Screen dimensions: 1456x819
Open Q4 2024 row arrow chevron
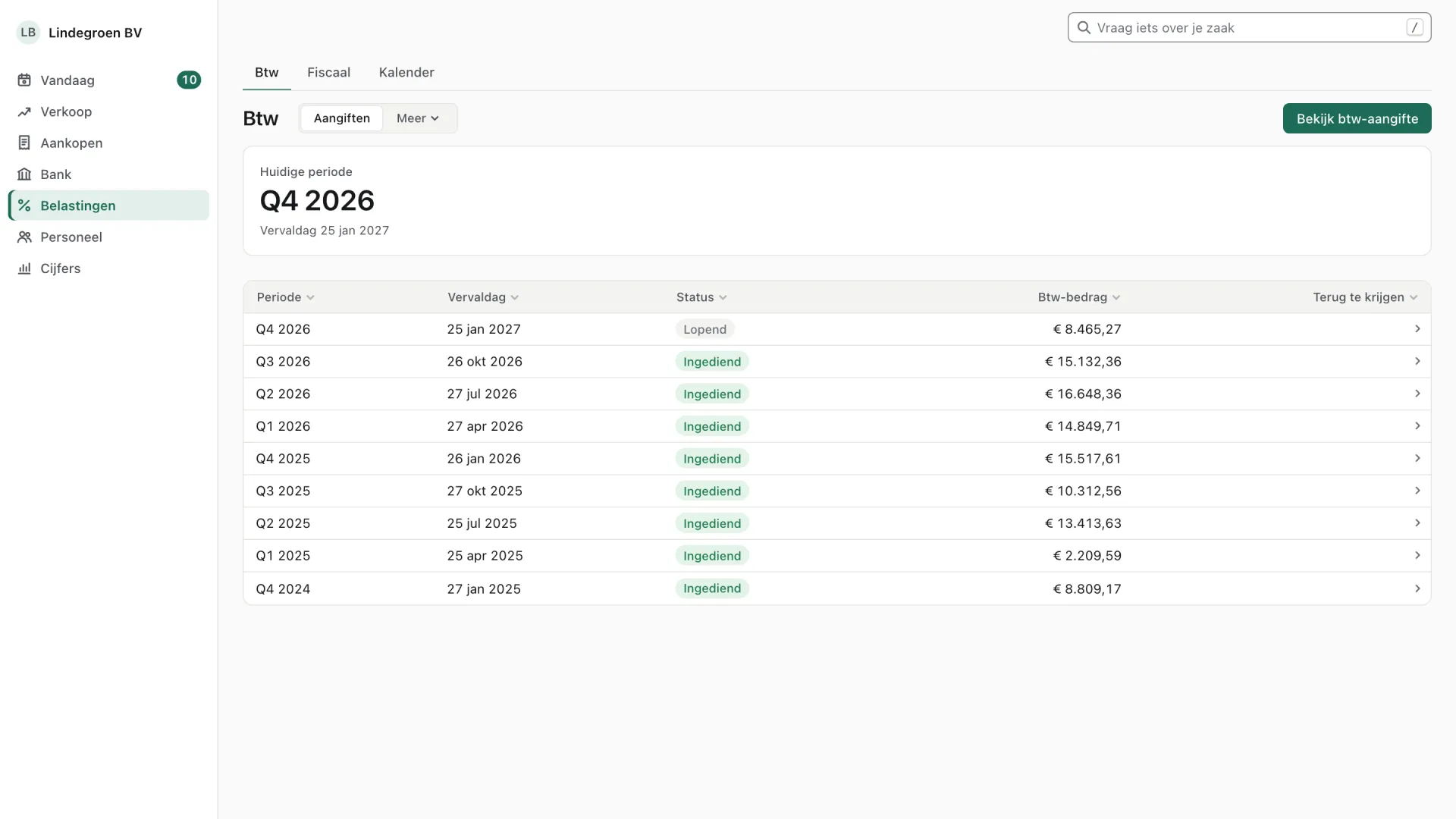point(1417,588)
